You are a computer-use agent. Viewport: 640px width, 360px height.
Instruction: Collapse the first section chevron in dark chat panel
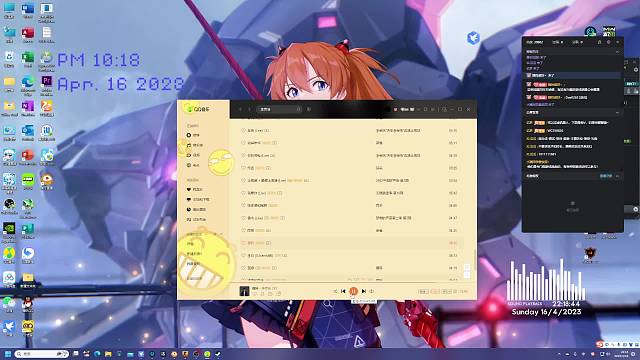point(617,52)
